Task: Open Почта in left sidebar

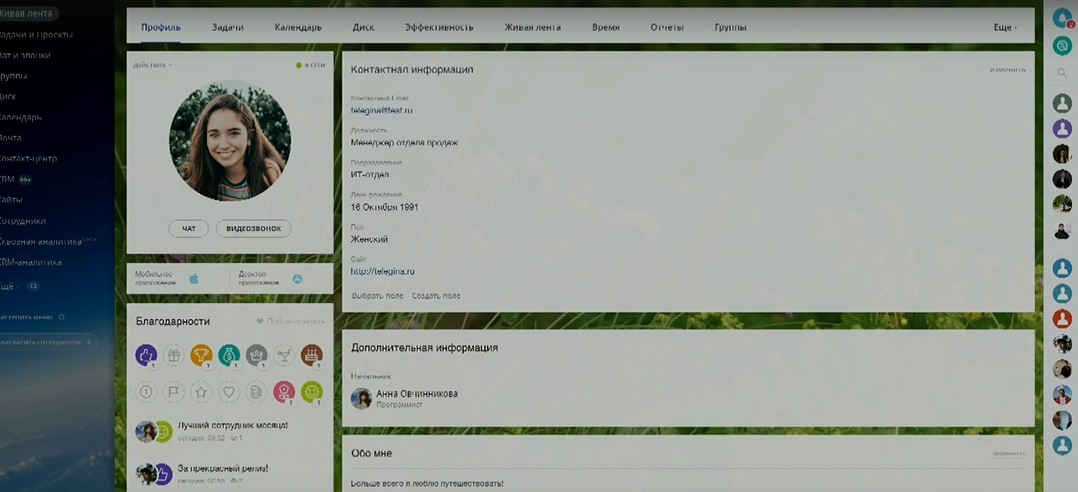Action: pyautogui.click(x=10, y=138)
